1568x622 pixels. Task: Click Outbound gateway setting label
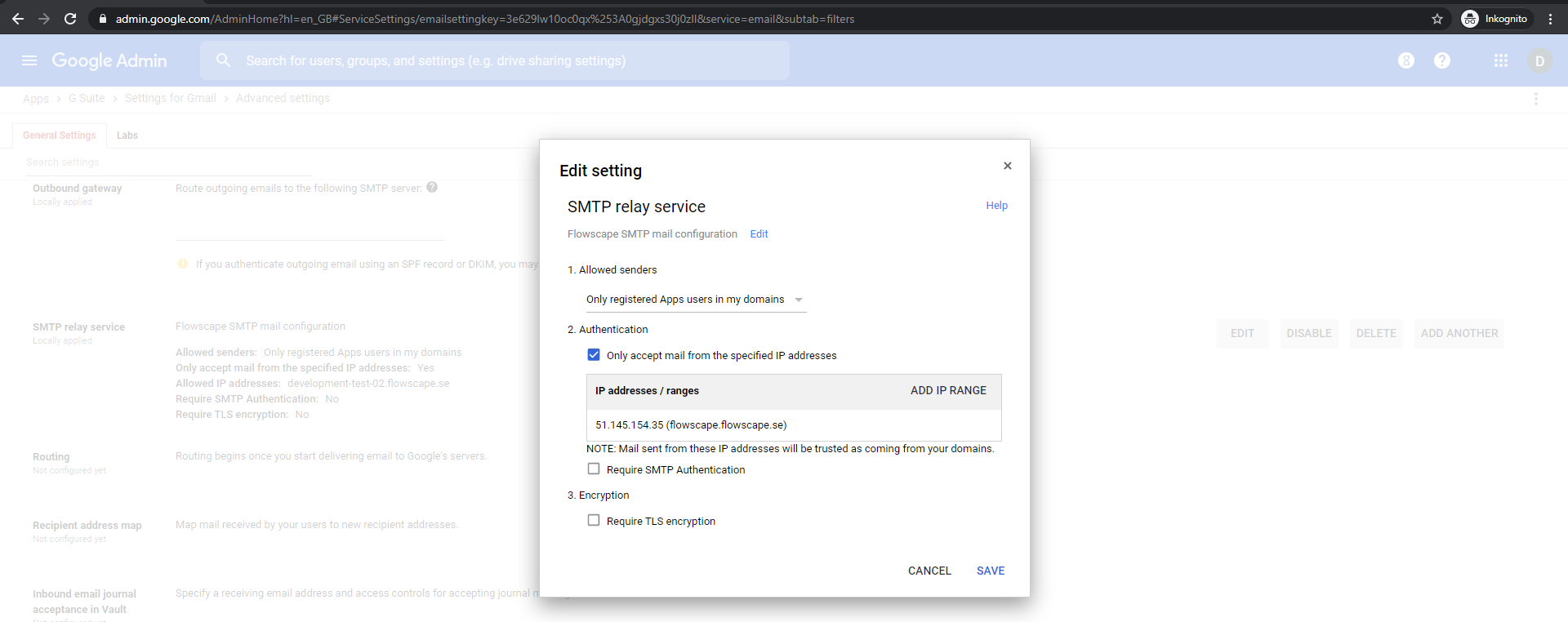click(77, 189)
